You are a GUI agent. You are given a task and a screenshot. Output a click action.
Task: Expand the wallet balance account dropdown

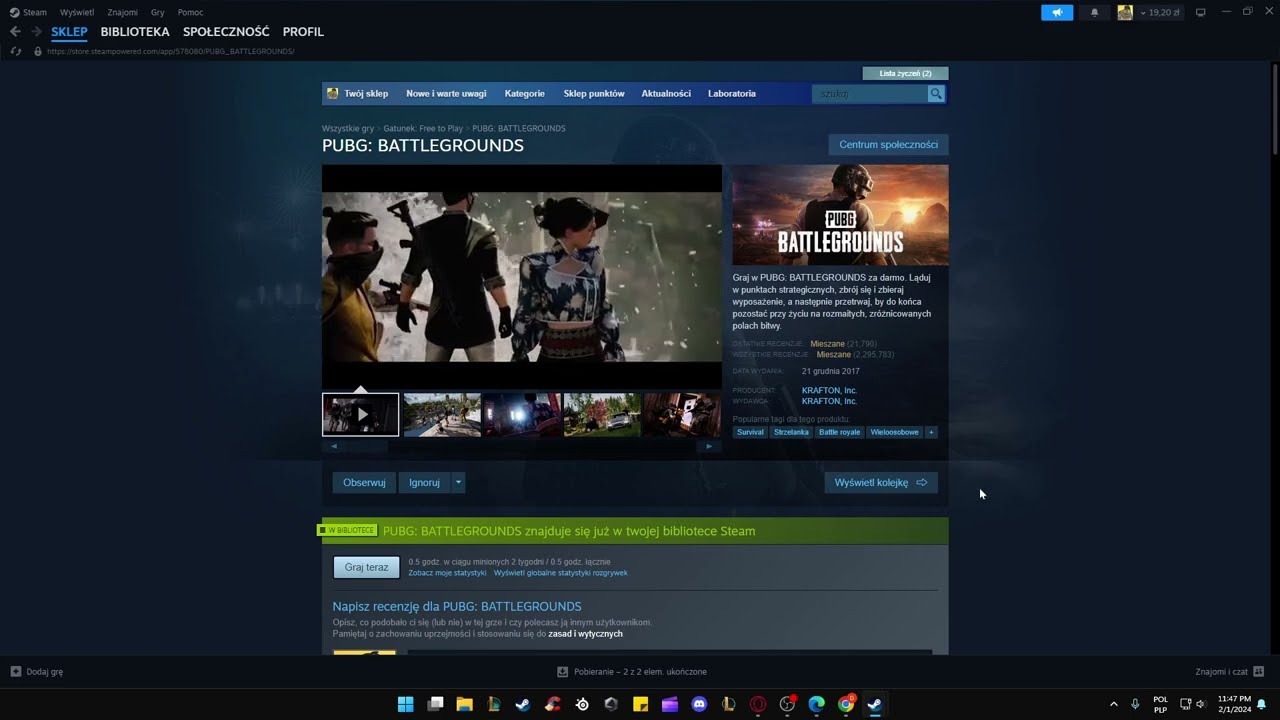pos(1159,12)
